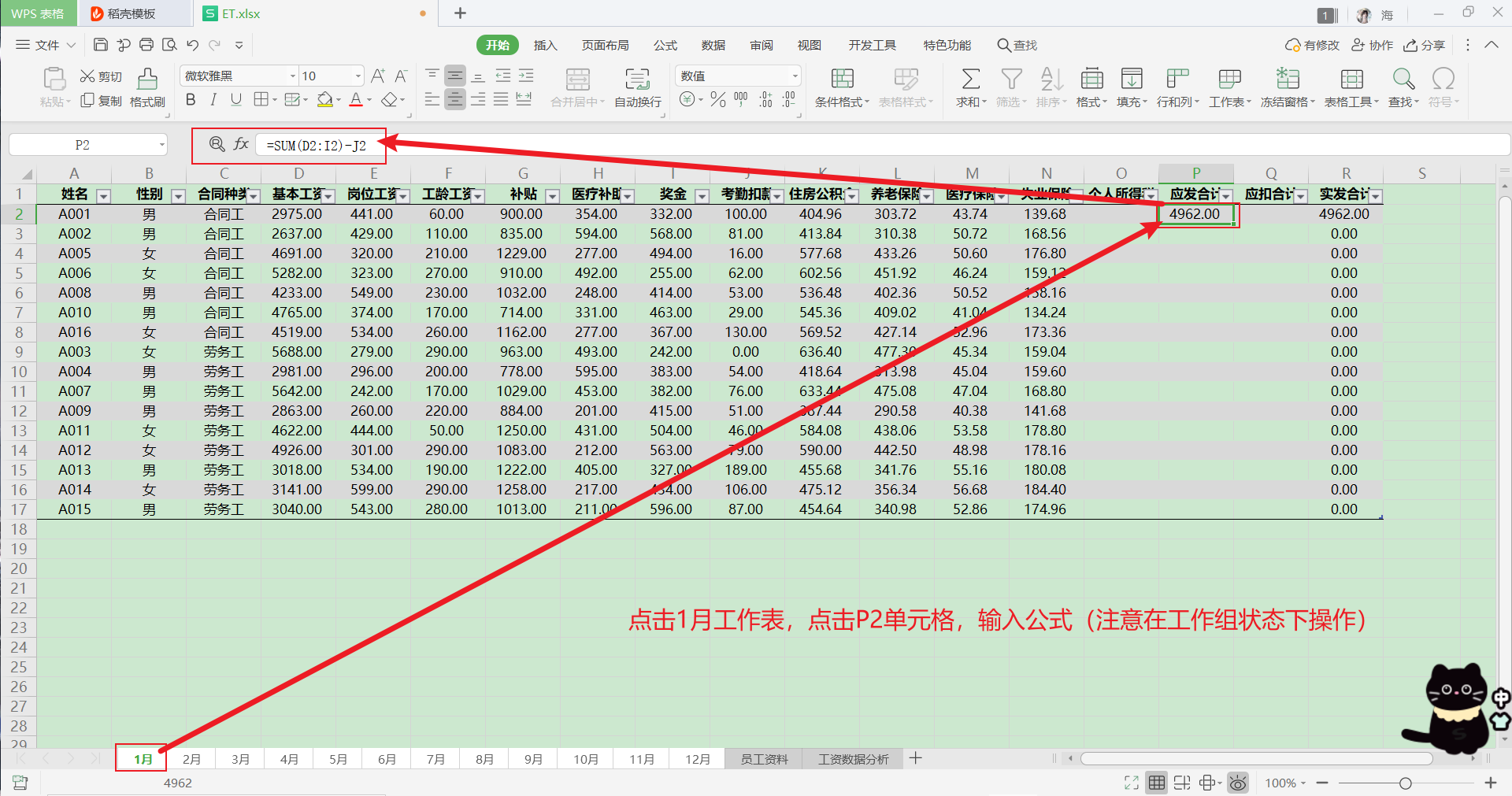
Task: Switch to the 员工资料 sheet tab
Action: 764,759
